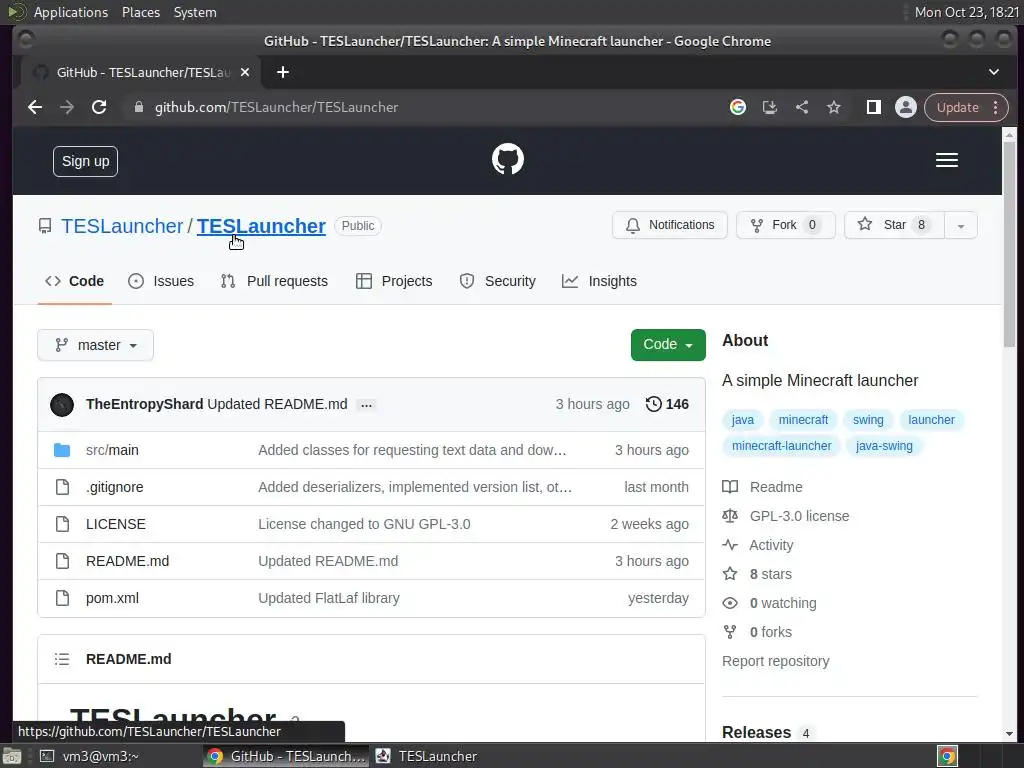The height and width of the screenshot is (768, 1024).
Task: Click TheEntropyShard's avatar image
Action: tap(62, 405)
